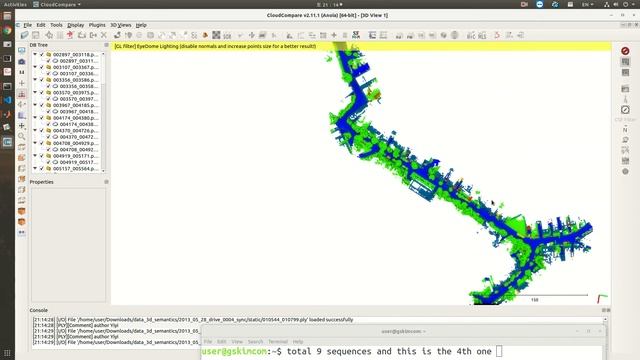Click the yellow EyeDome Lighting filter message

[x=215, y=47]
